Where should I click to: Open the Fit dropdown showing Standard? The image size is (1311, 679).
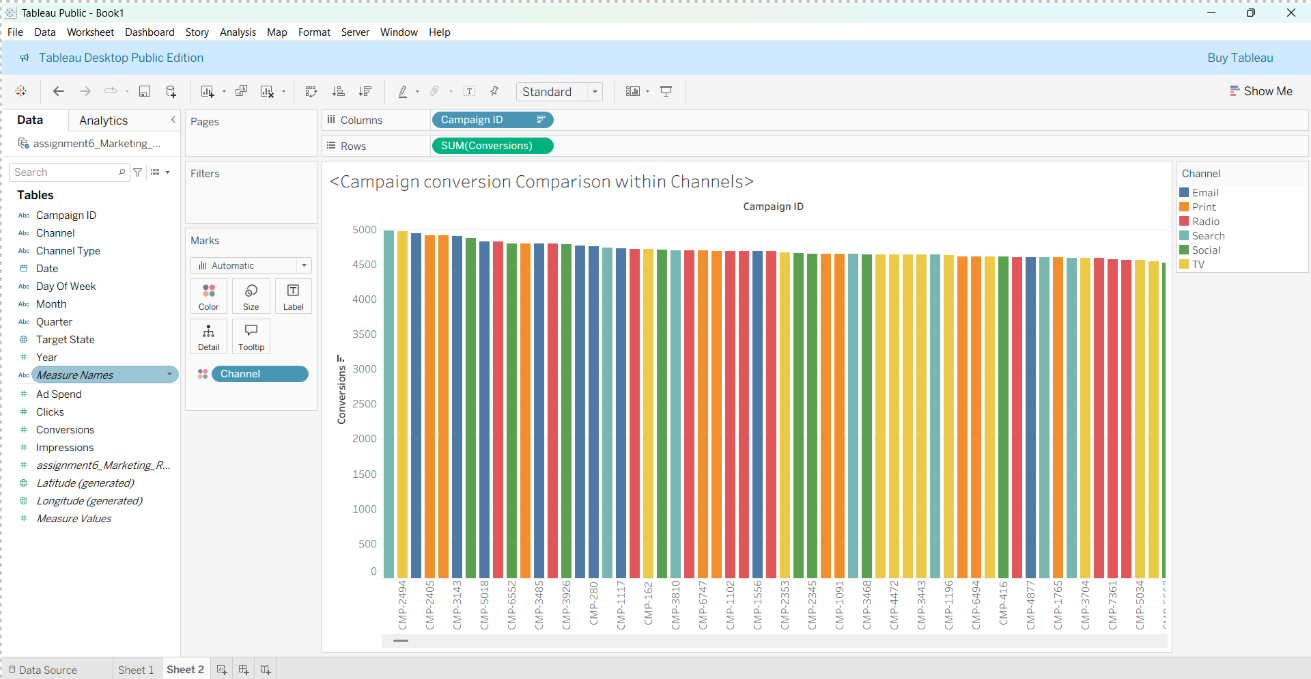pyautogui.click(x=559, y=91)
